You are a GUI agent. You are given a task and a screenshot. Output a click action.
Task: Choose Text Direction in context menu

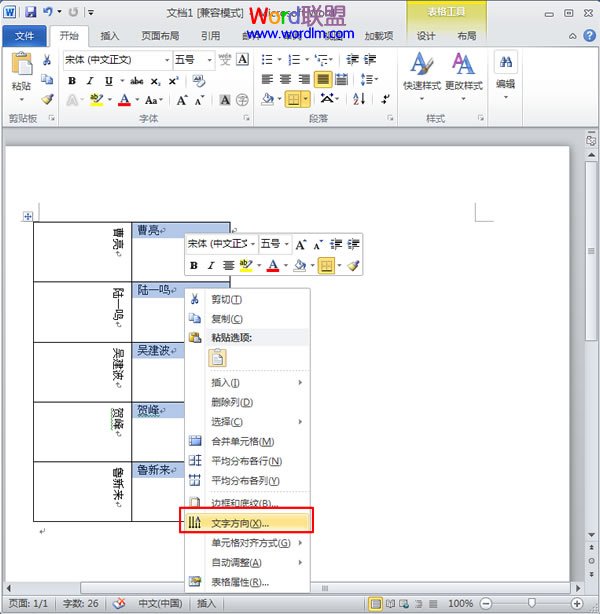pos(247,523)
